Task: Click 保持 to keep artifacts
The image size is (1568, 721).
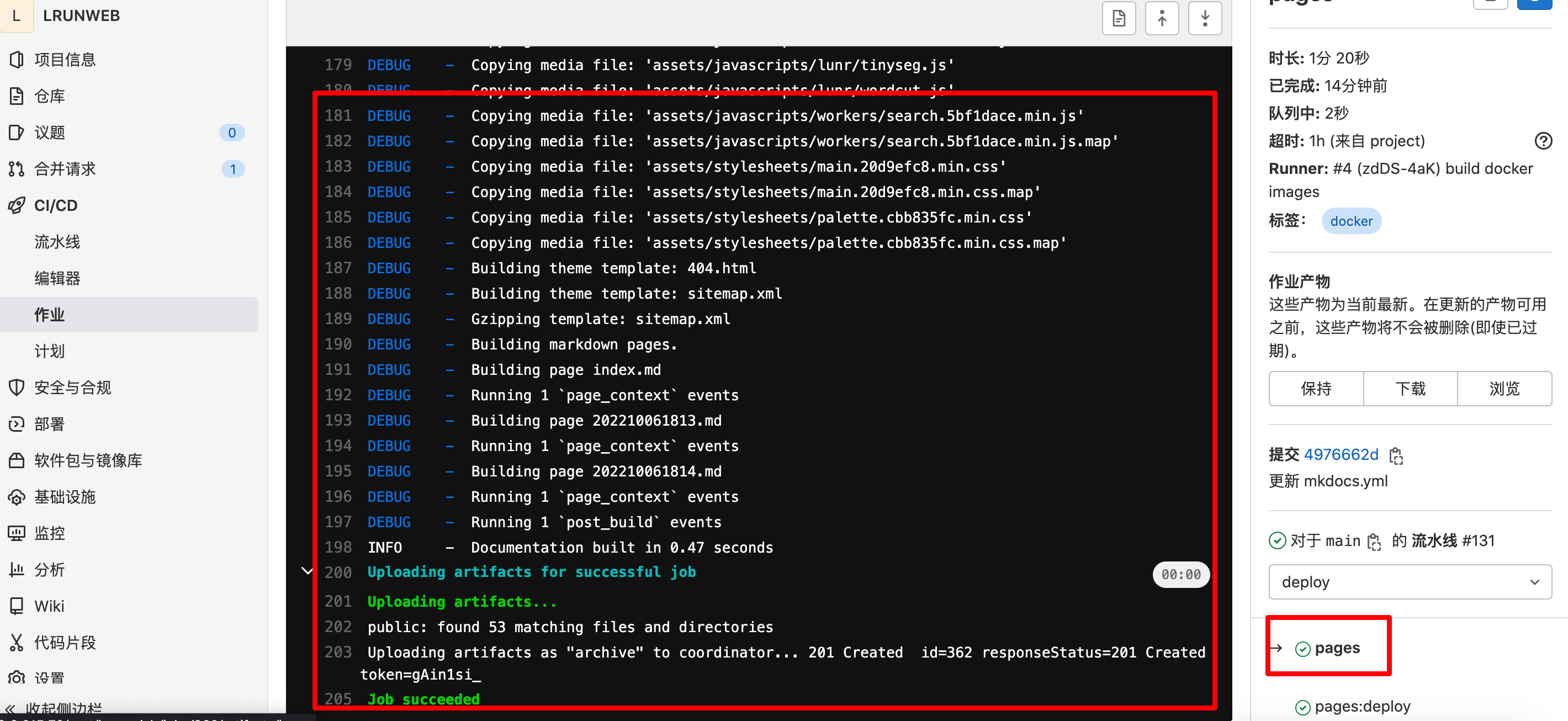Action: [1316, 389]
